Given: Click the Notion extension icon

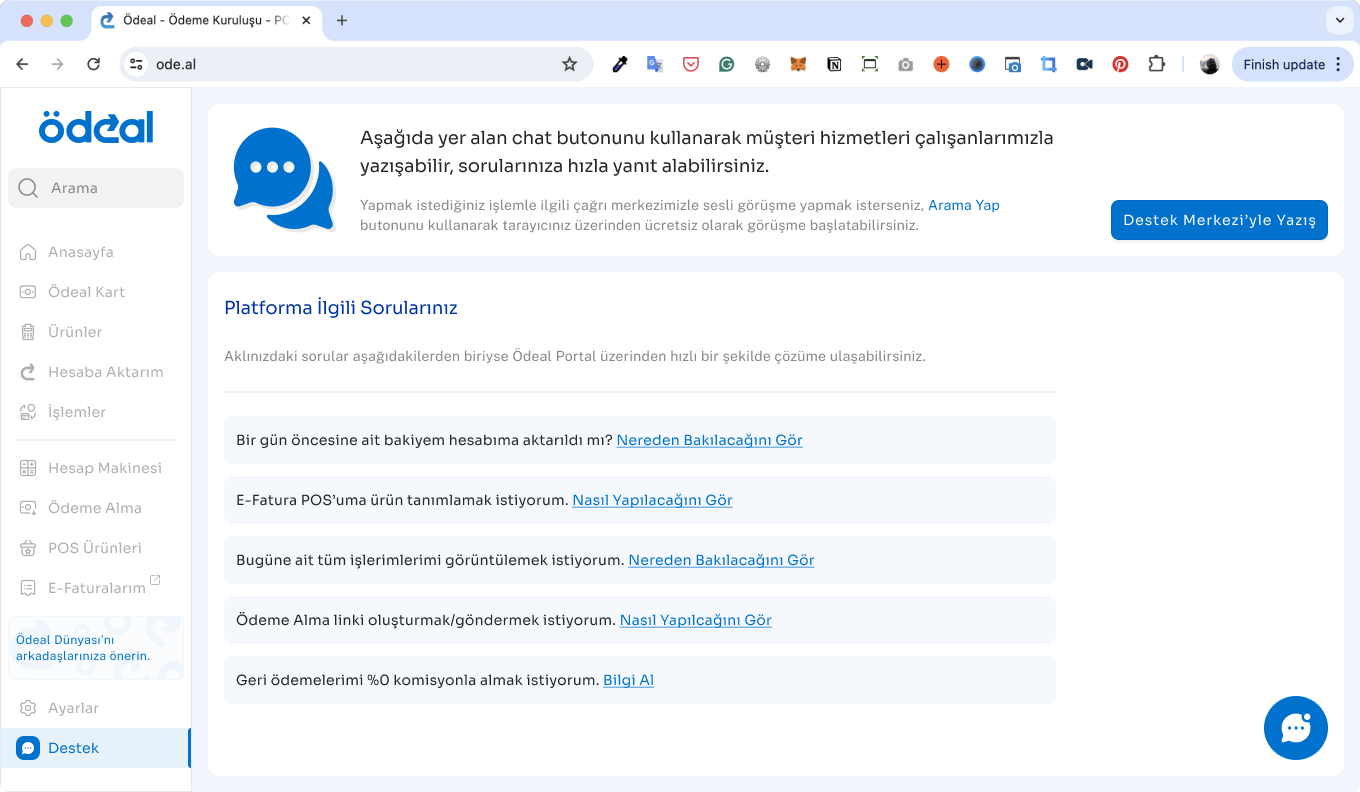Looking at the screenshot, I should 834,64.
